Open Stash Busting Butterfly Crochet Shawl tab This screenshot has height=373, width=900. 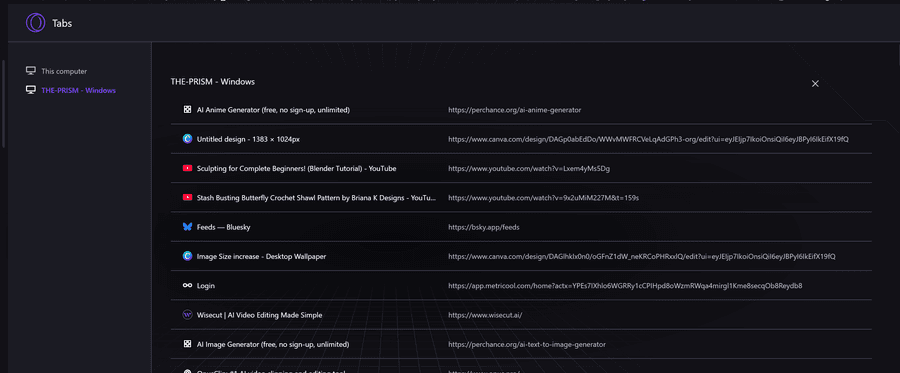coord(316,197)
